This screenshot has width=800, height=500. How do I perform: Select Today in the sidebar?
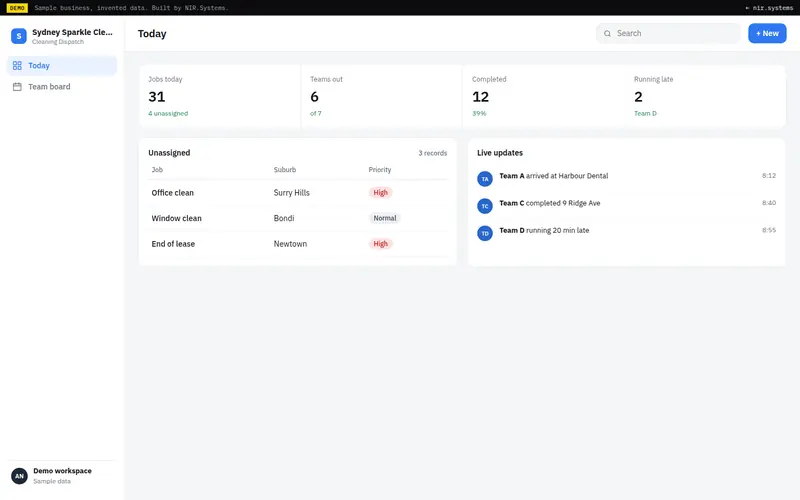click(62, 65)
